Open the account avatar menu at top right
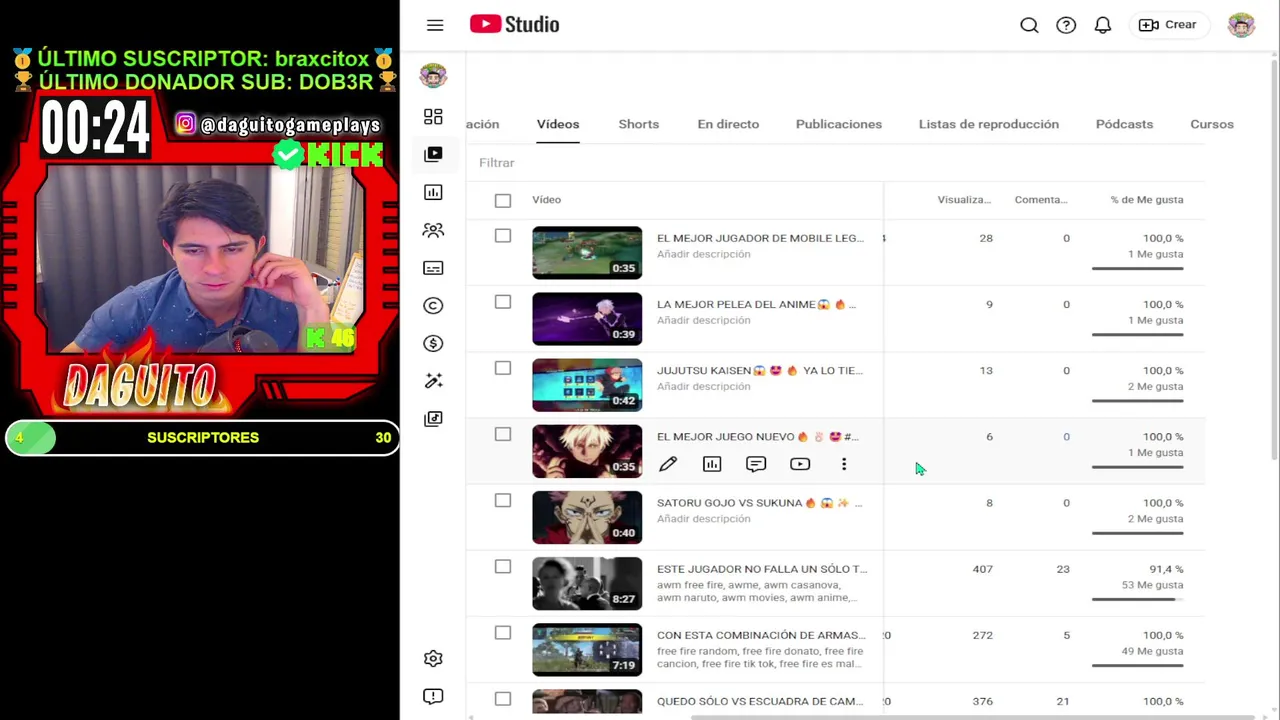Screen dimensions: 1280x720 click(1241, 25)
